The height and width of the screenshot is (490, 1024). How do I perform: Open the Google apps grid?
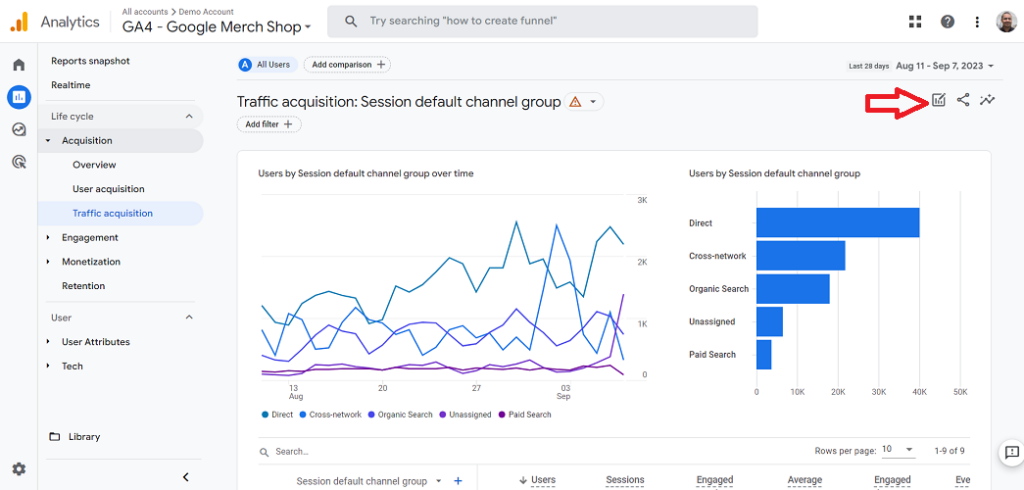tap(915, 22)
